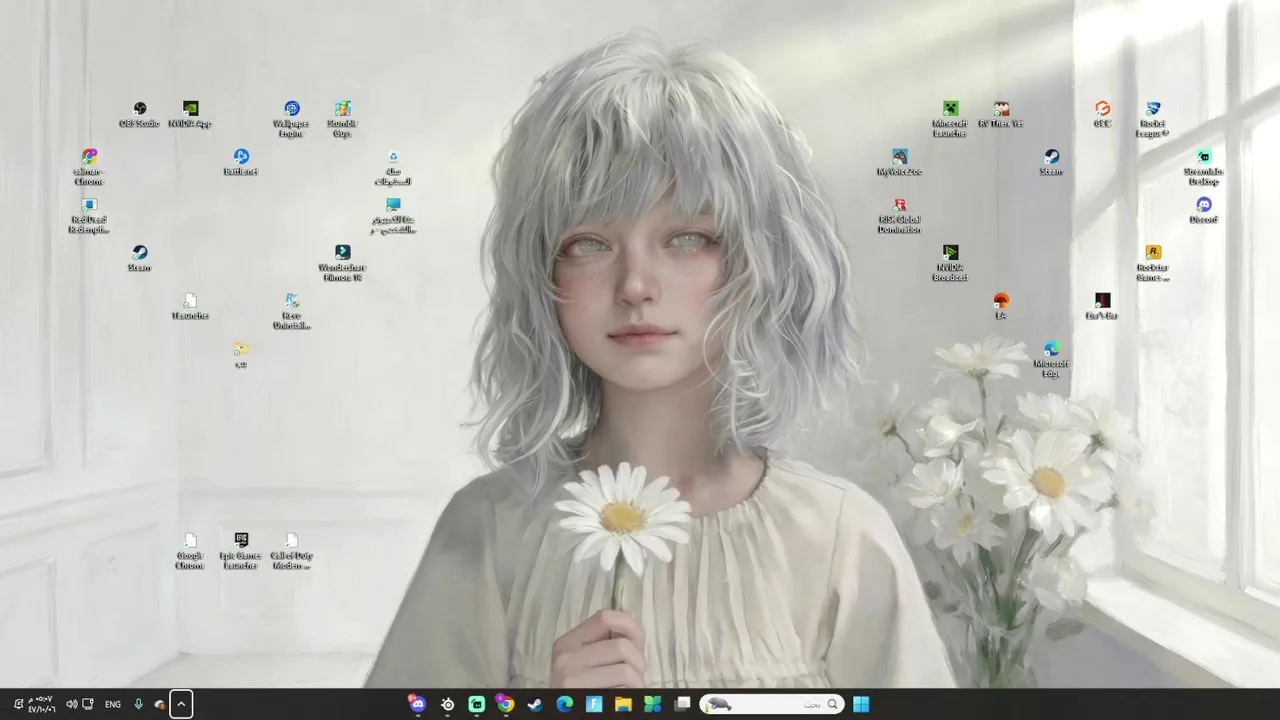
Task: Select the orange GEC desktop shortcut
Action: (x=1102, y=114)
